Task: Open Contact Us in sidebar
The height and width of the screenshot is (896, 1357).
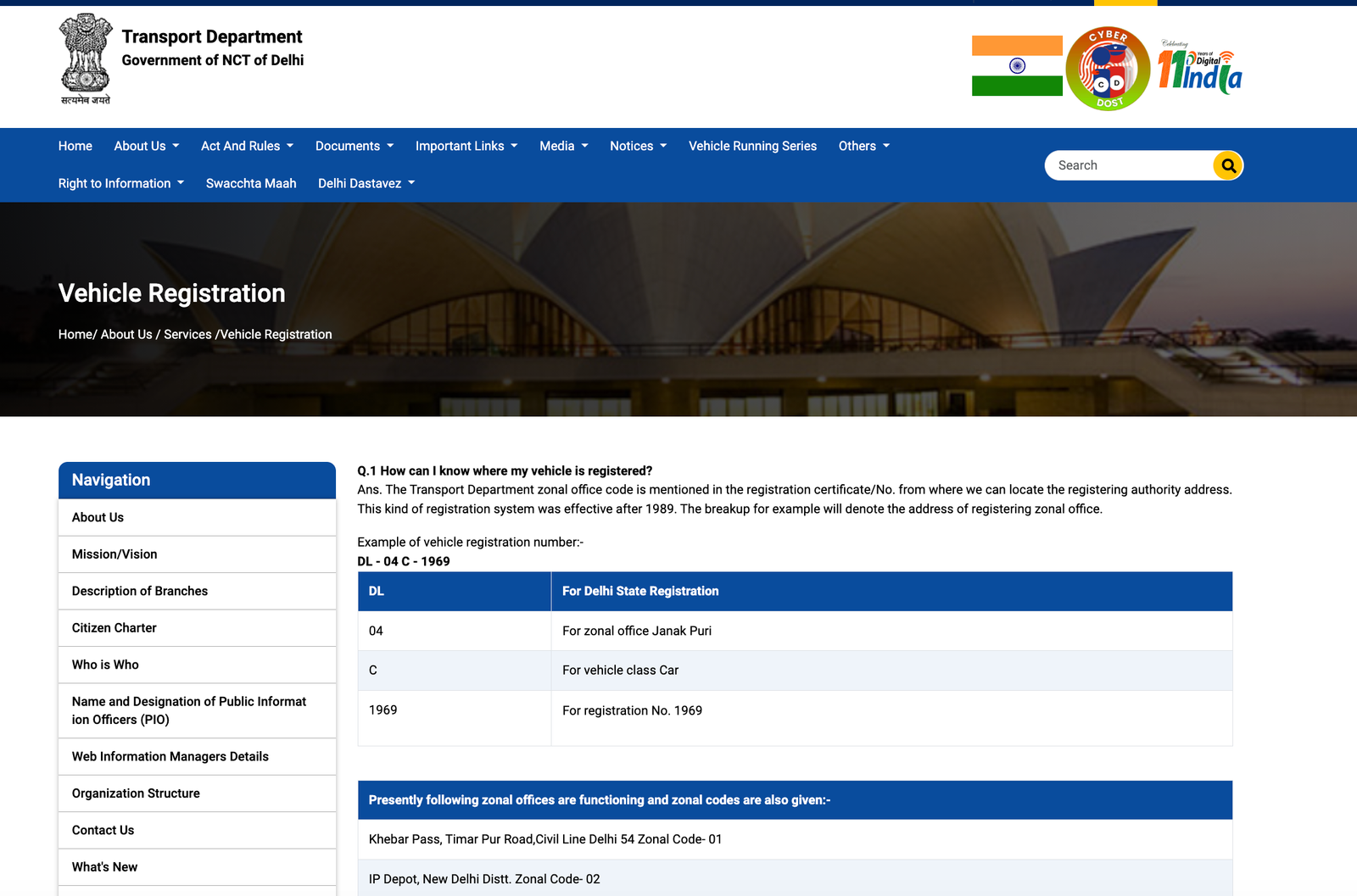Action: tap(197, 830)
